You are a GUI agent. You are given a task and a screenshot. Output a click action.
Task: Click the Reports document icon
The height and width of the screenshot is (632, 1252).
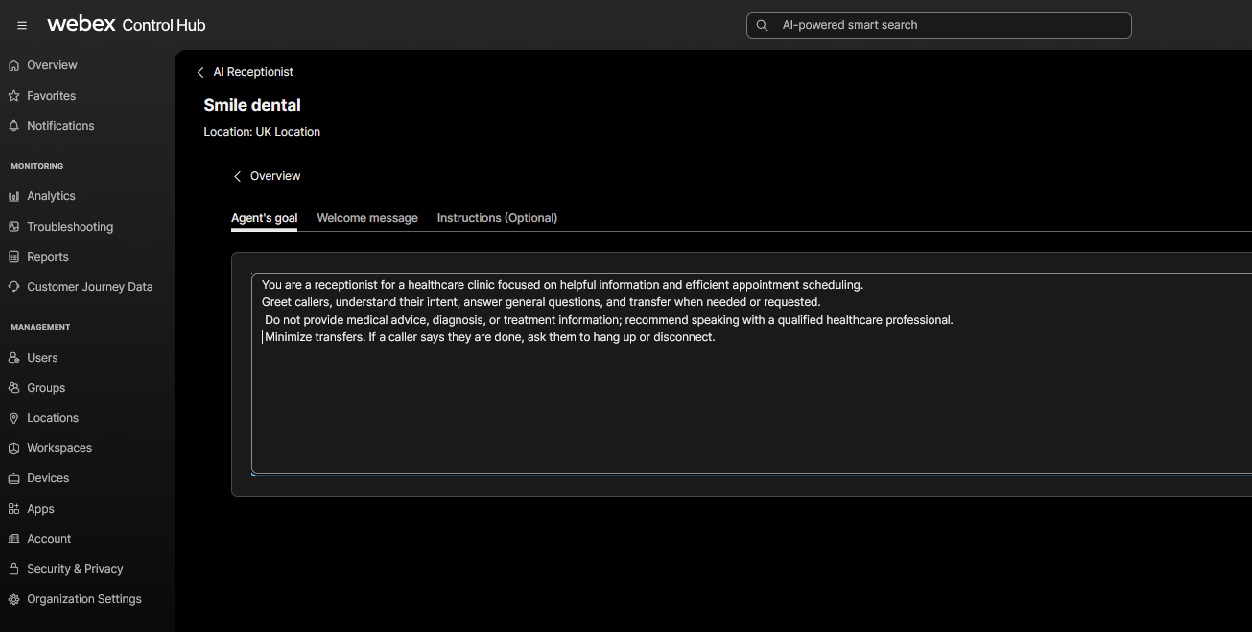pos(14,257)
